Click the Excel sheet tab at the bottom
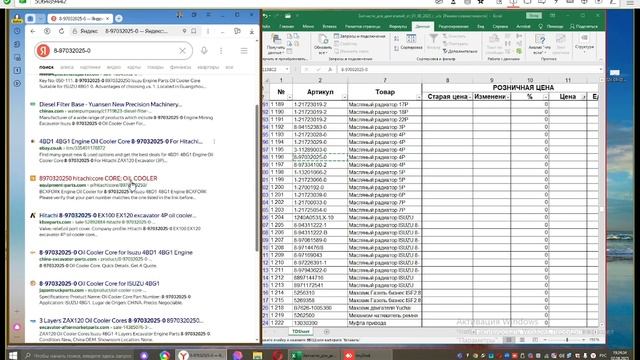The height and width of the screenshot is (360, 640). click(x=301, y=331)
